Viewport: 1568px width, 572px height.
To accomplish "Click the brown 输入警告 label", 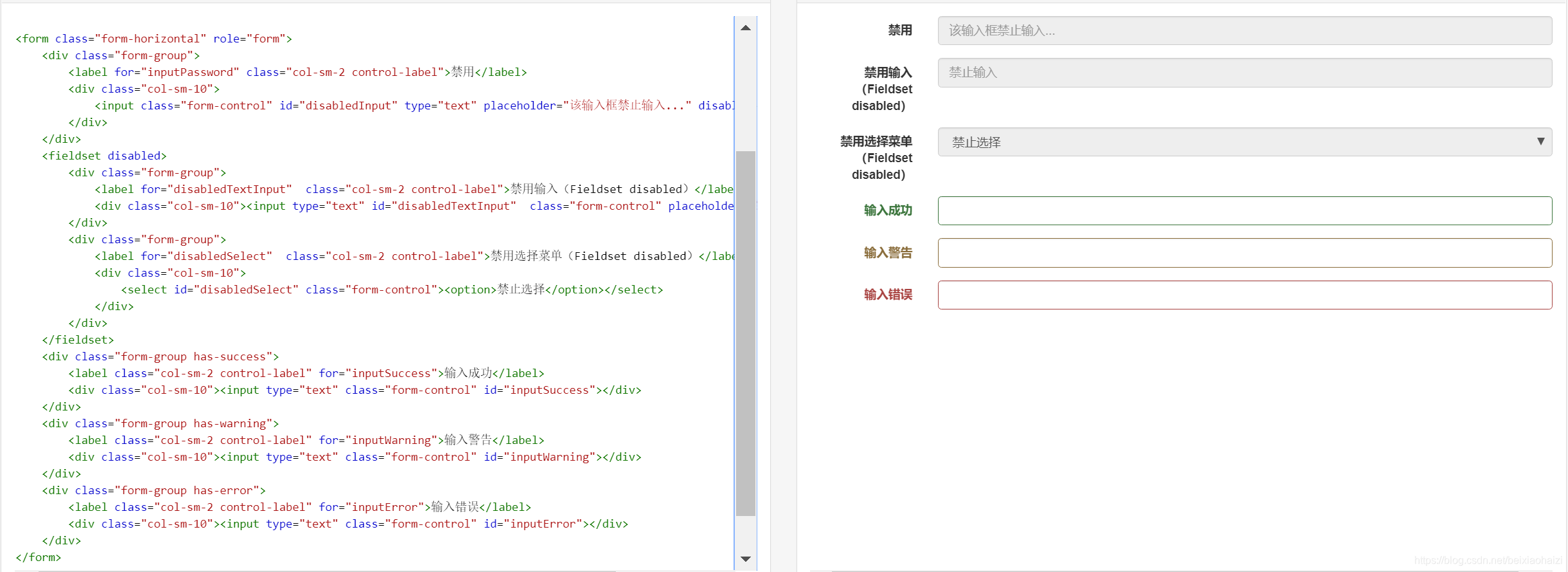I will [x=888, y=253].
